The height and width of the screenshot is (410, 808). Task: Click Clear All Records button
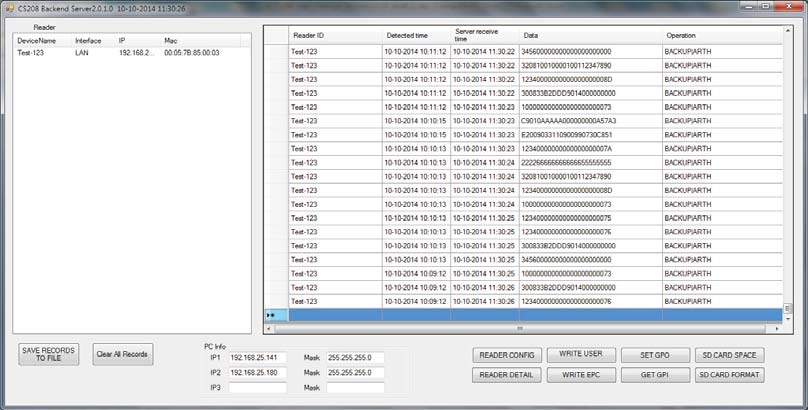[x=123, y=354]
